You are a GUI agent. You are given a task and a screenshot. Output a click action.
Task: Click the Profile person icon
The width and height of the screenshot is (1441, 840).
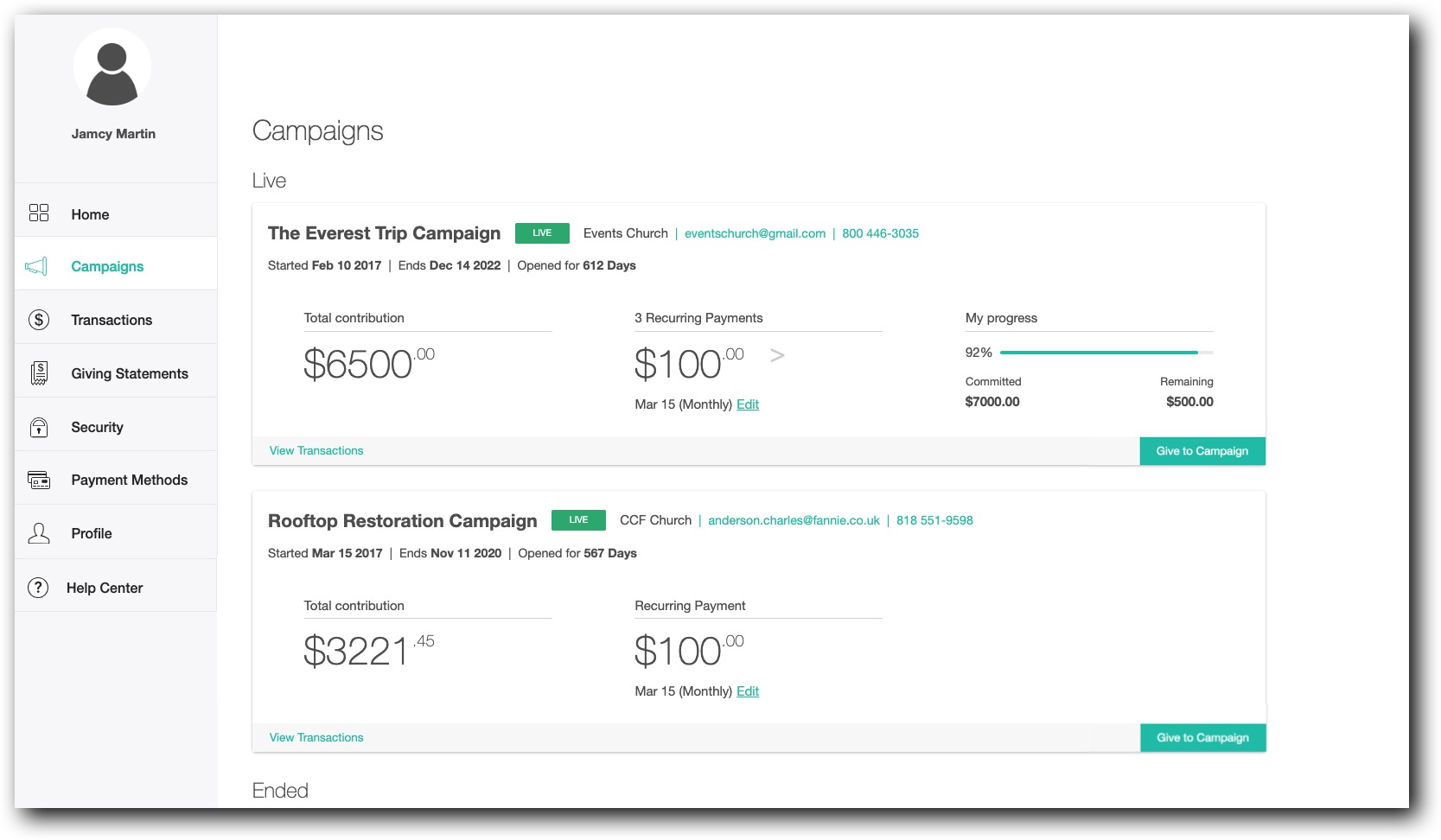pos(39,533)
